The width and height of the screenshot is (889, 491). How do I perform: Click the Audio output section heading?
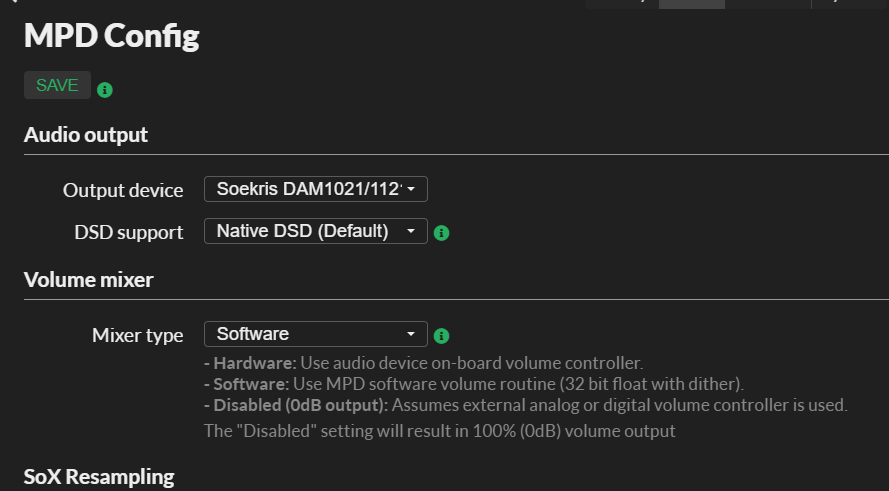[x=86, y=135]
